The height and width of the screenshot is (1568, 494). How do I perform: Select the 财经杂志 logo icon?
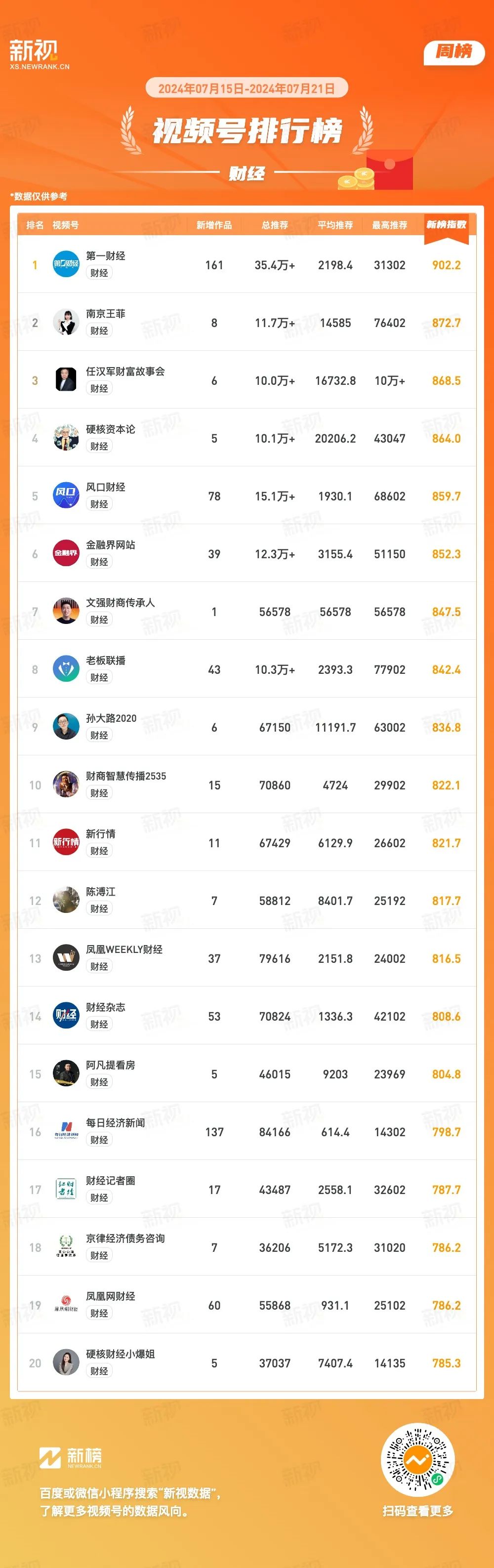(66, 1016)
